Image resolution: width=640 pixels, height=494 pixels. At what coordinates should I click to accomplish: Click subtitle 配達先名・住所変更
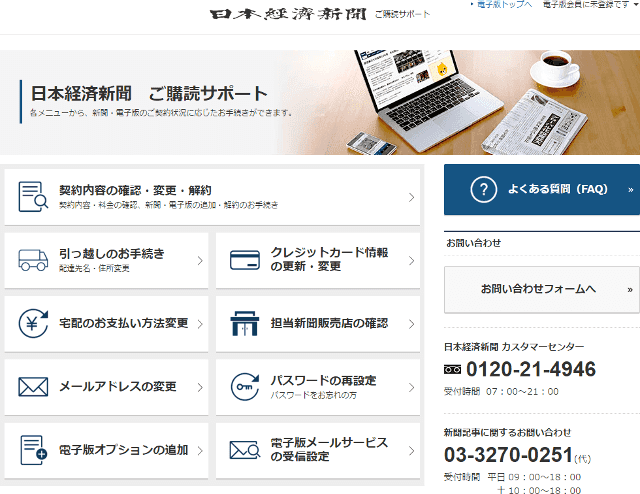(x=94, y=268)
